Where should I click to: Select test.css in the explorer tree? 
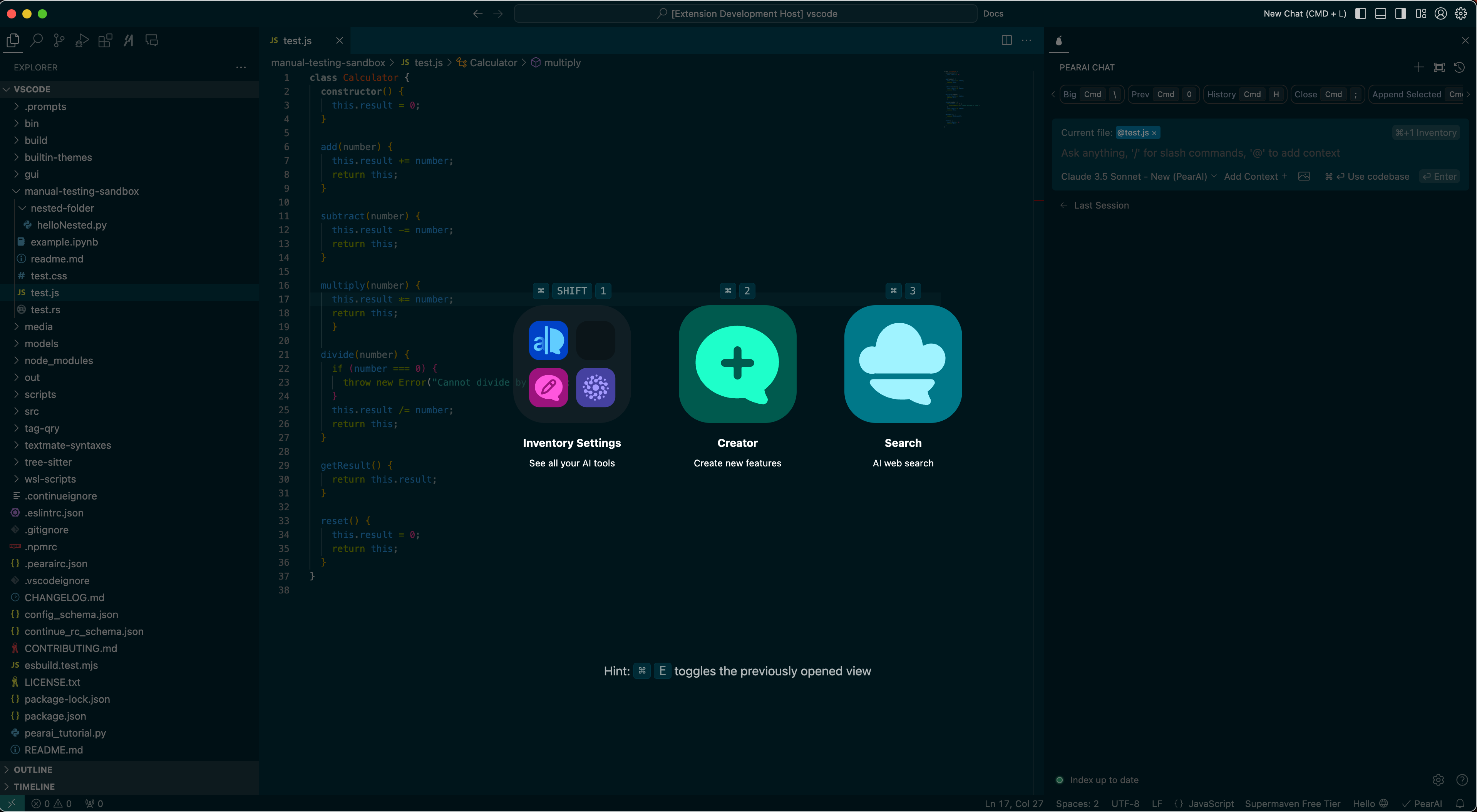(x=49, y=276)
